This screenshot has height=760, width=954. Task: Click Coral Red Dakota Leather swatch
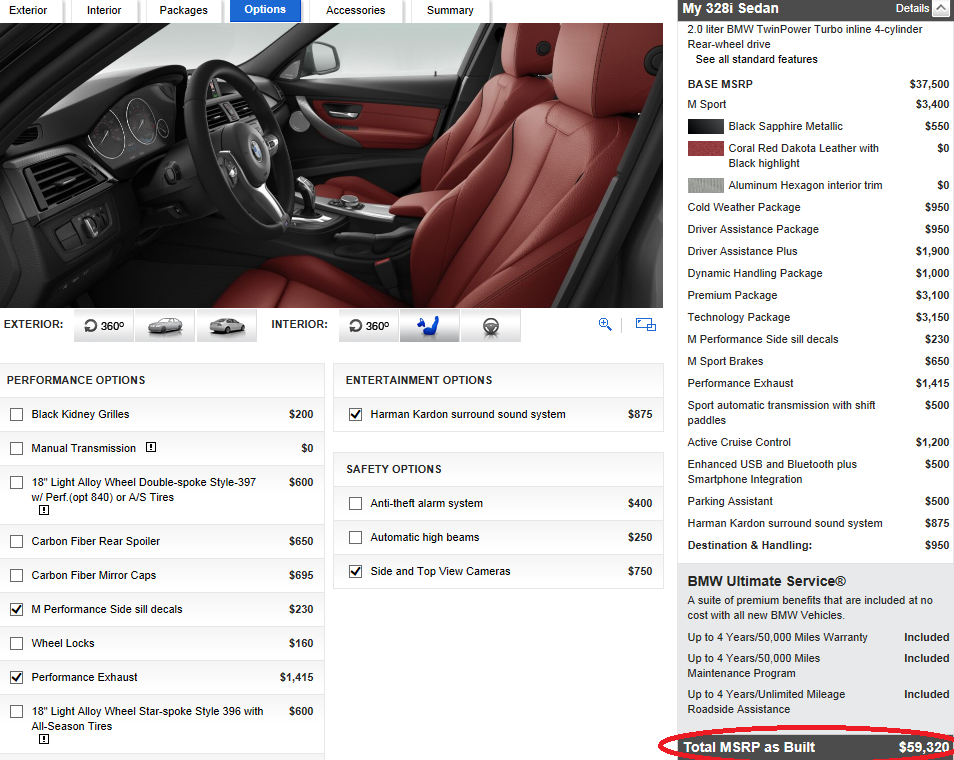point(706,148)
